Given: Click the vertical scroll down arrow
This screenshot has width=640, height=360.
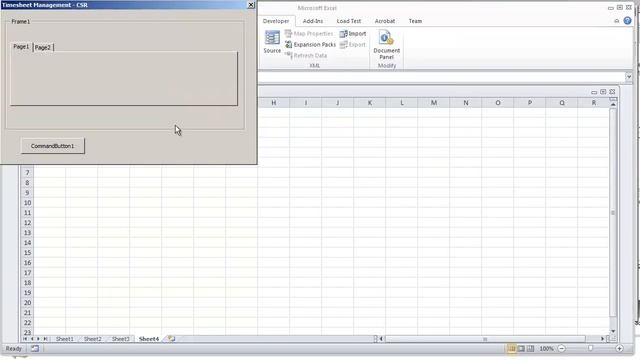Looking at the screenshot, I should [613, 331].
